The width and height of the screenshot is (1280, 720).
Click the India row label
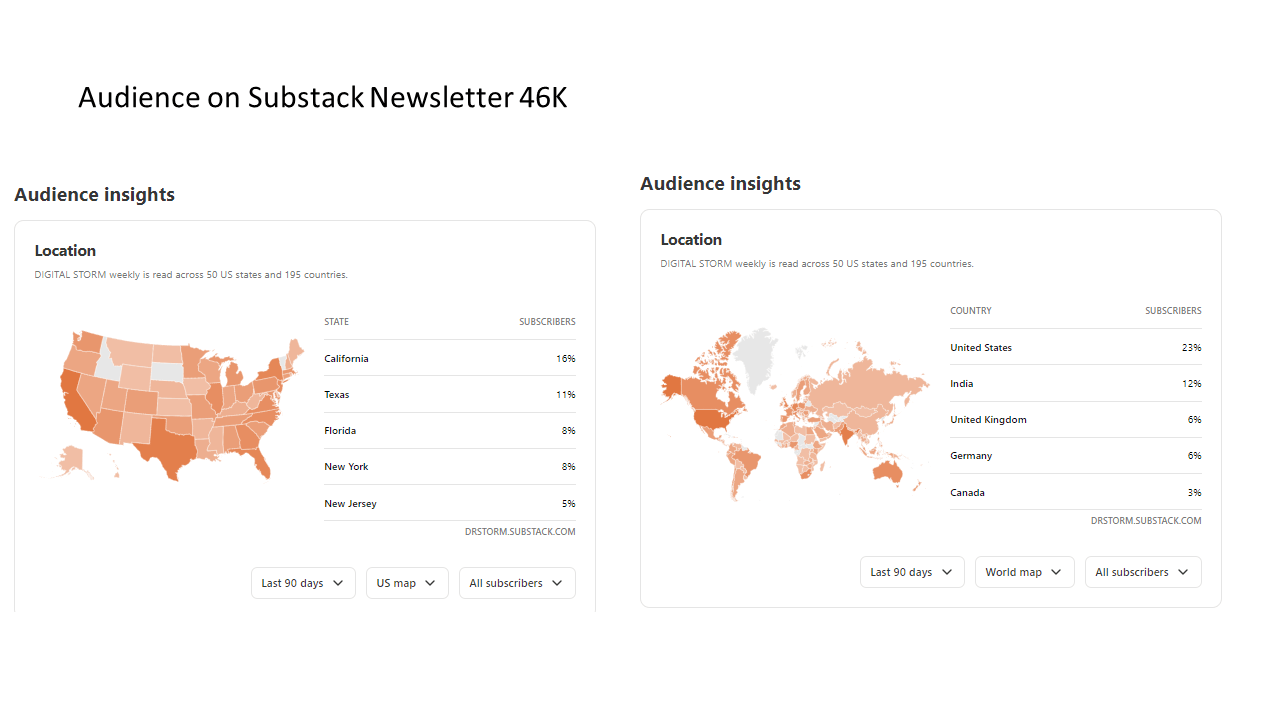pyautogui.click(x=961, y=384)
